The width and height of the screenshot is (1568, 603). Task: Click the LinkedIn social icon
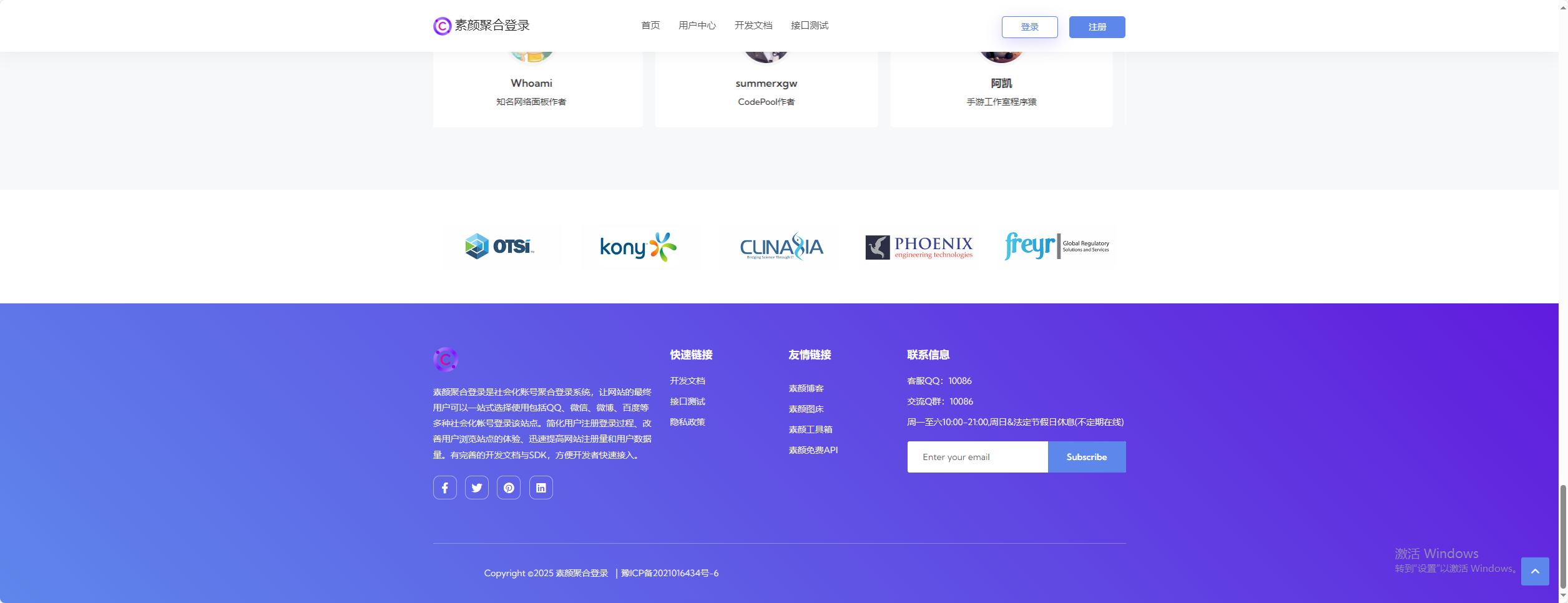tap(541, 488)
